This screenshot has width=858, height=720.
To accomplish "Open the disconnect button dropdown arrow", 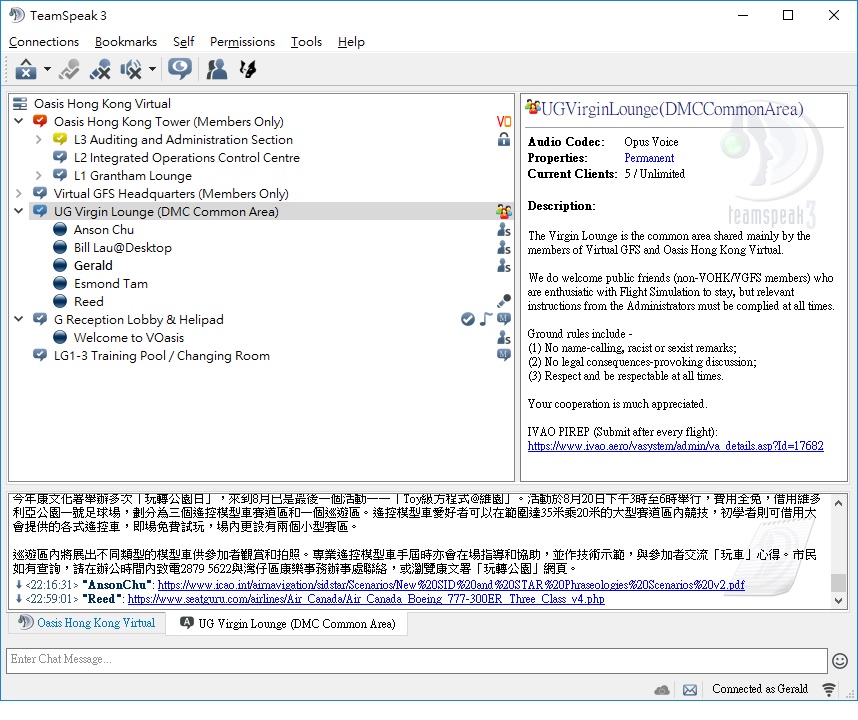I will tap(47, 70).
